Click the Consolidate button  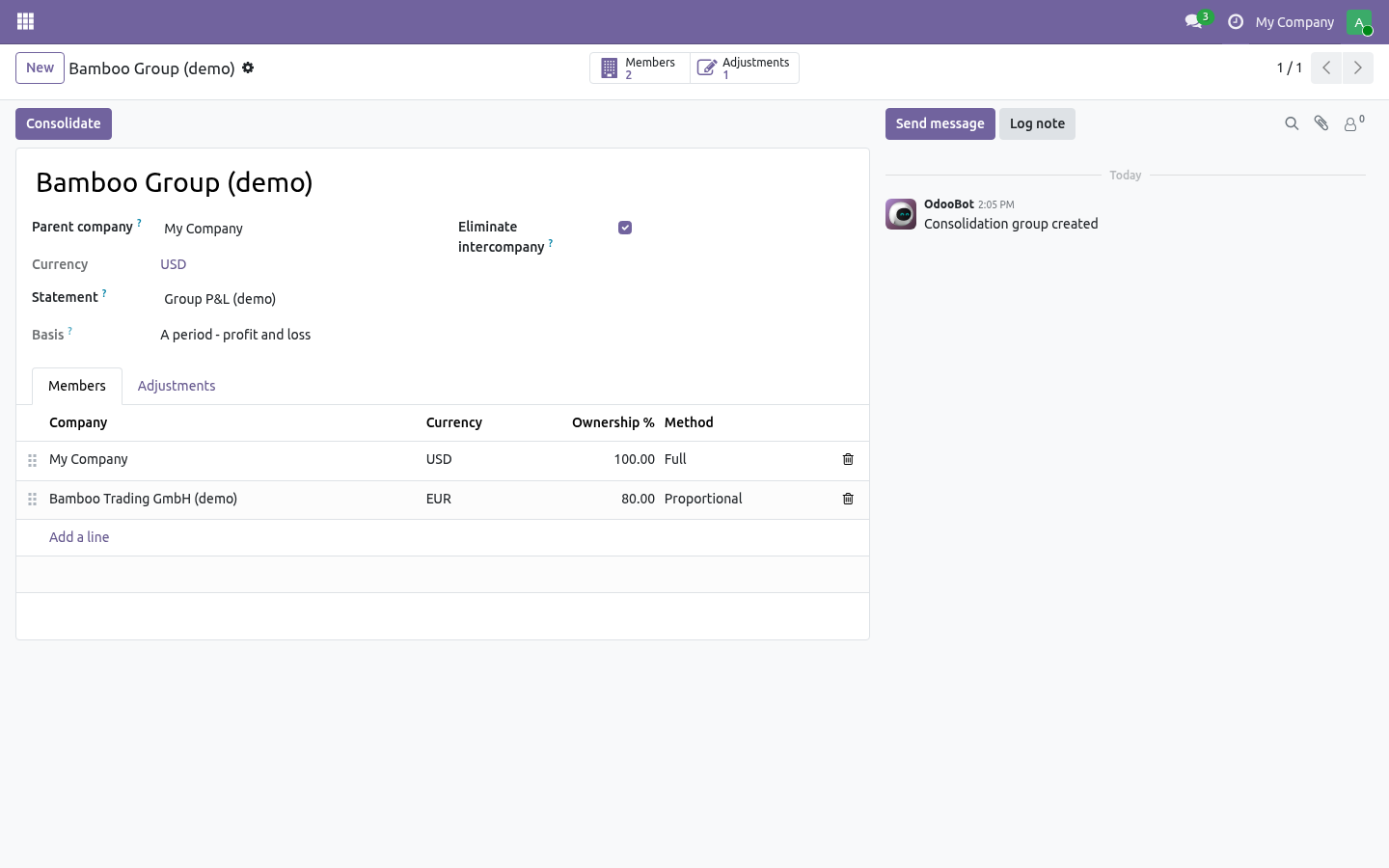click(64, 123)
